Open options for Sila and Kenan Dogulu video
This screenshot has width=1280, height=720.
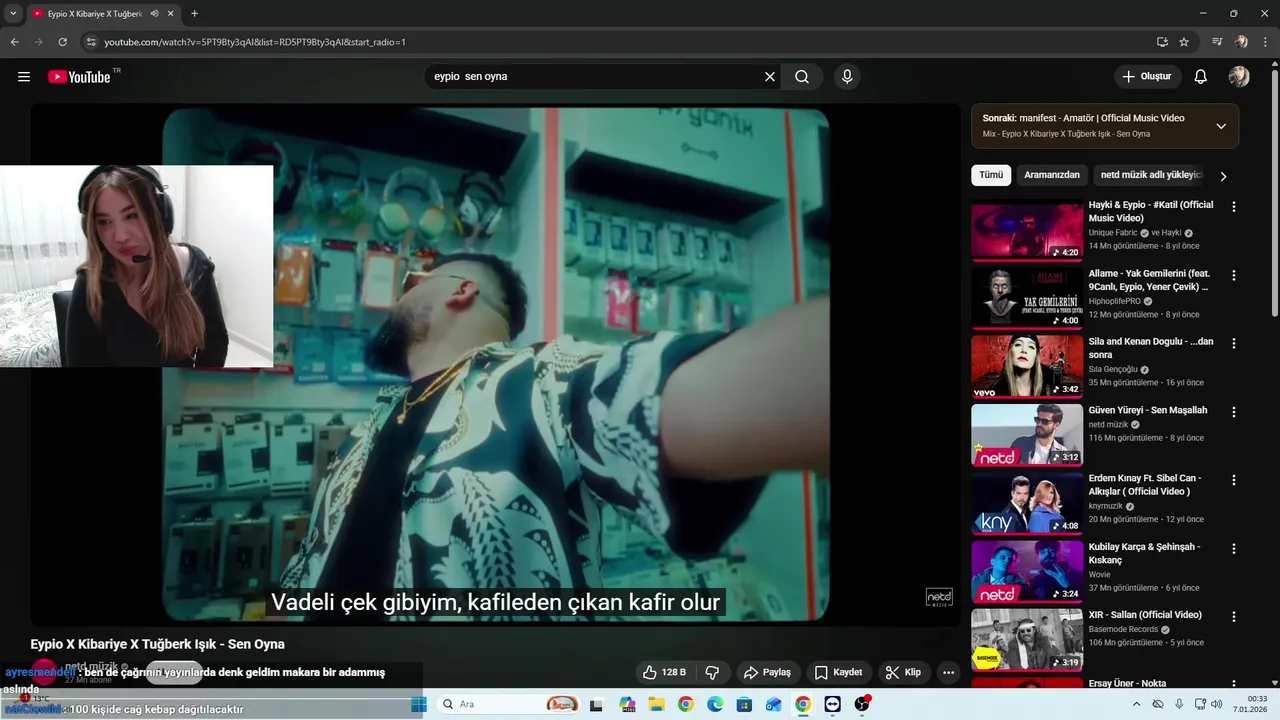(1233, 343)
